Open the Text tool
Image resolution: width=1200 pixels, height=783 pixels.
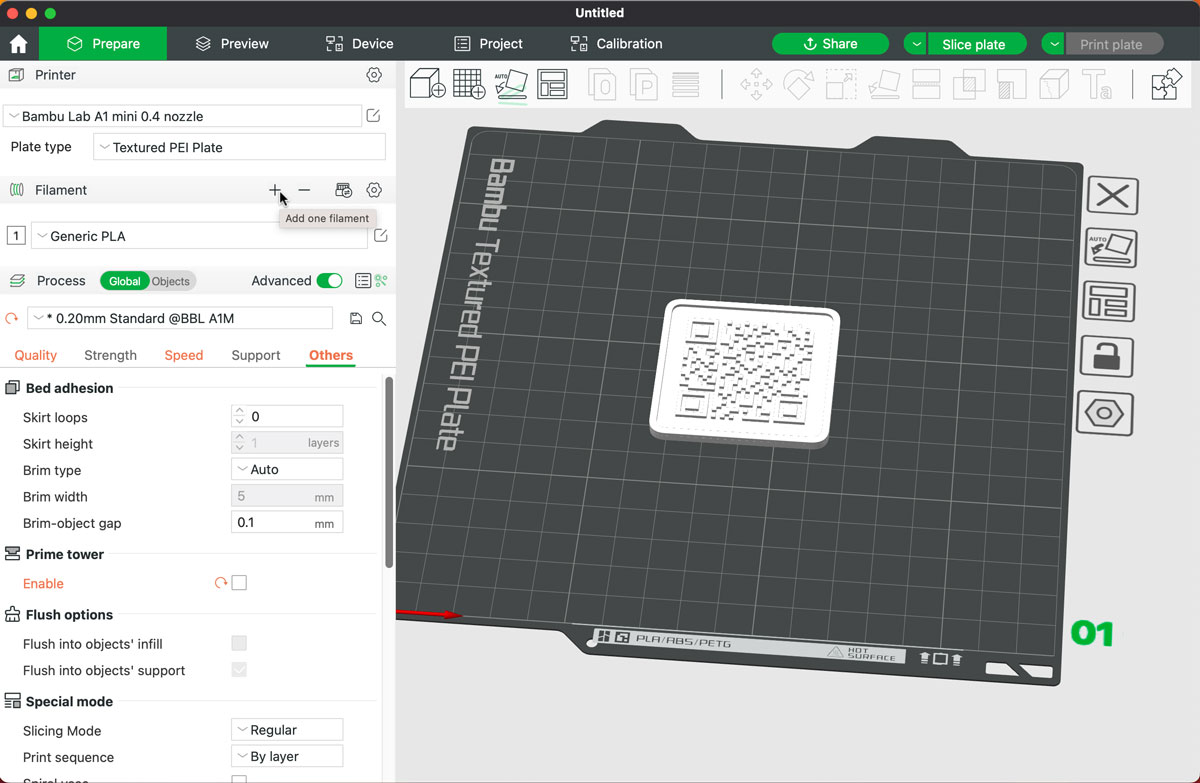point(1096,84)
